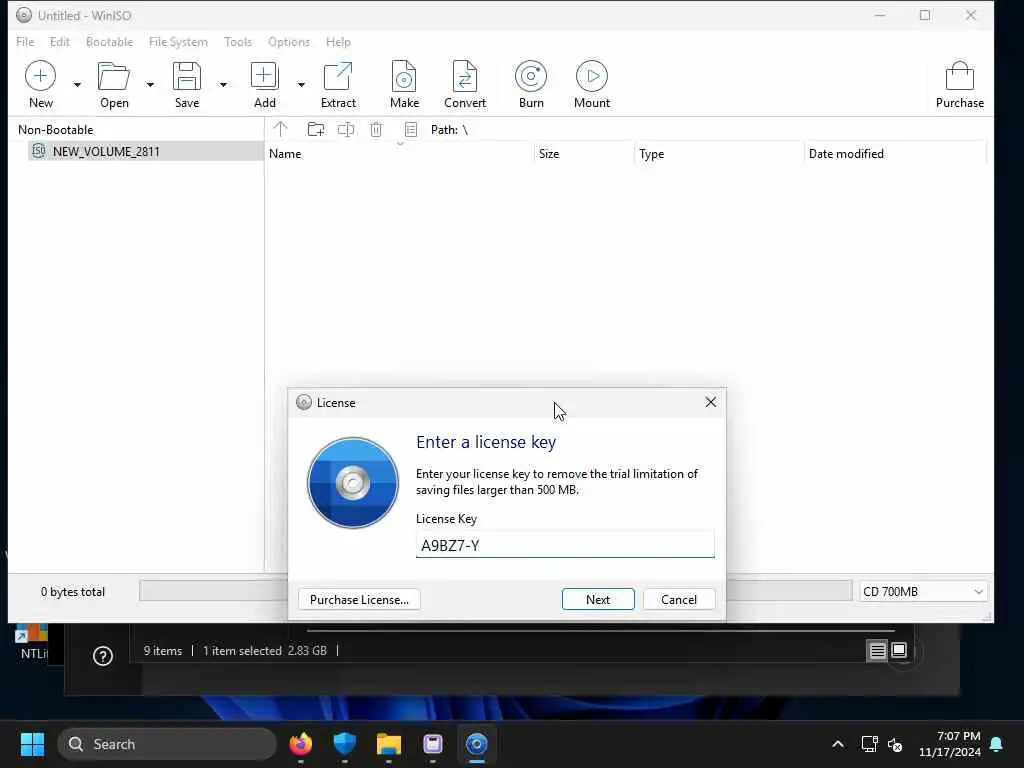Switch Explorer window to details view icon
Screen dimensions: 1024x768
pos(877,650)
